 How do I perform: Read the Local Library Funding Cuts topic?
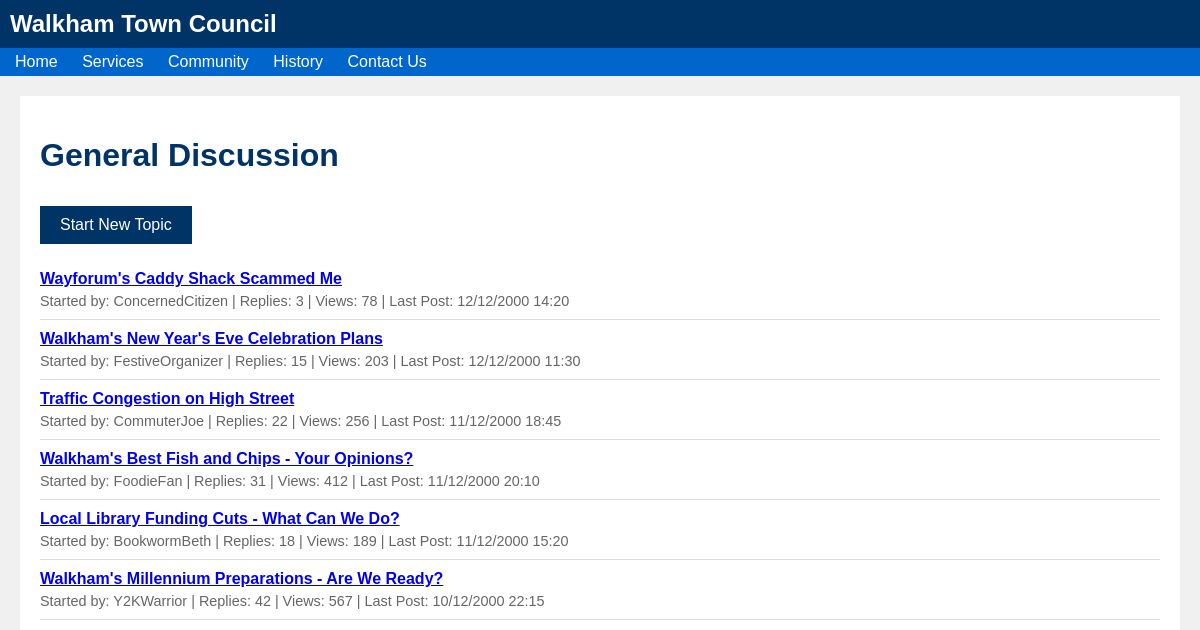(220, 519)
